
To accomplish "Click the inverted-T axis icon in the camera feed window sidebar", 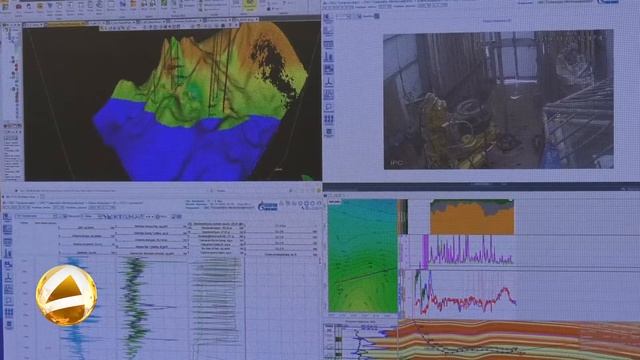I will pyautogui.click(x=329, y=82).
